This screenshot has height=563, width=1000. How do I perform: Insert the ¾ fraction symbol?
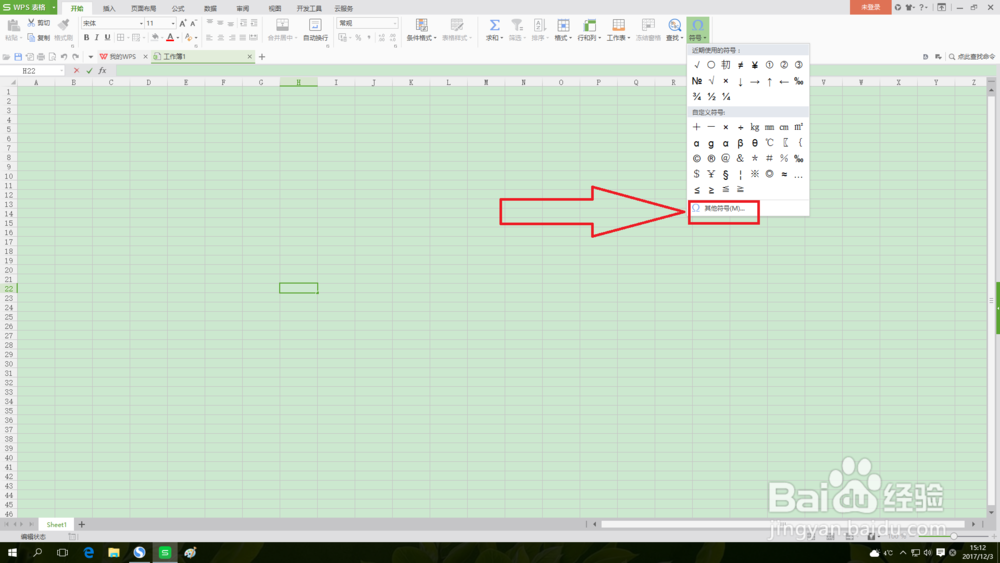click(x=696, y=97)
